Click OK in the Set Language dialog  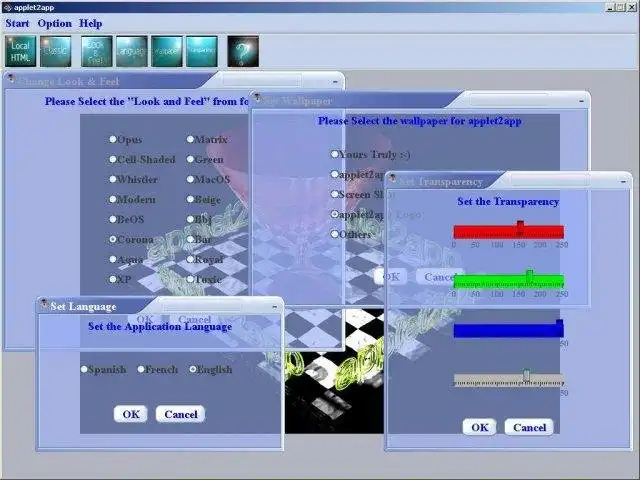click(131, 414)
